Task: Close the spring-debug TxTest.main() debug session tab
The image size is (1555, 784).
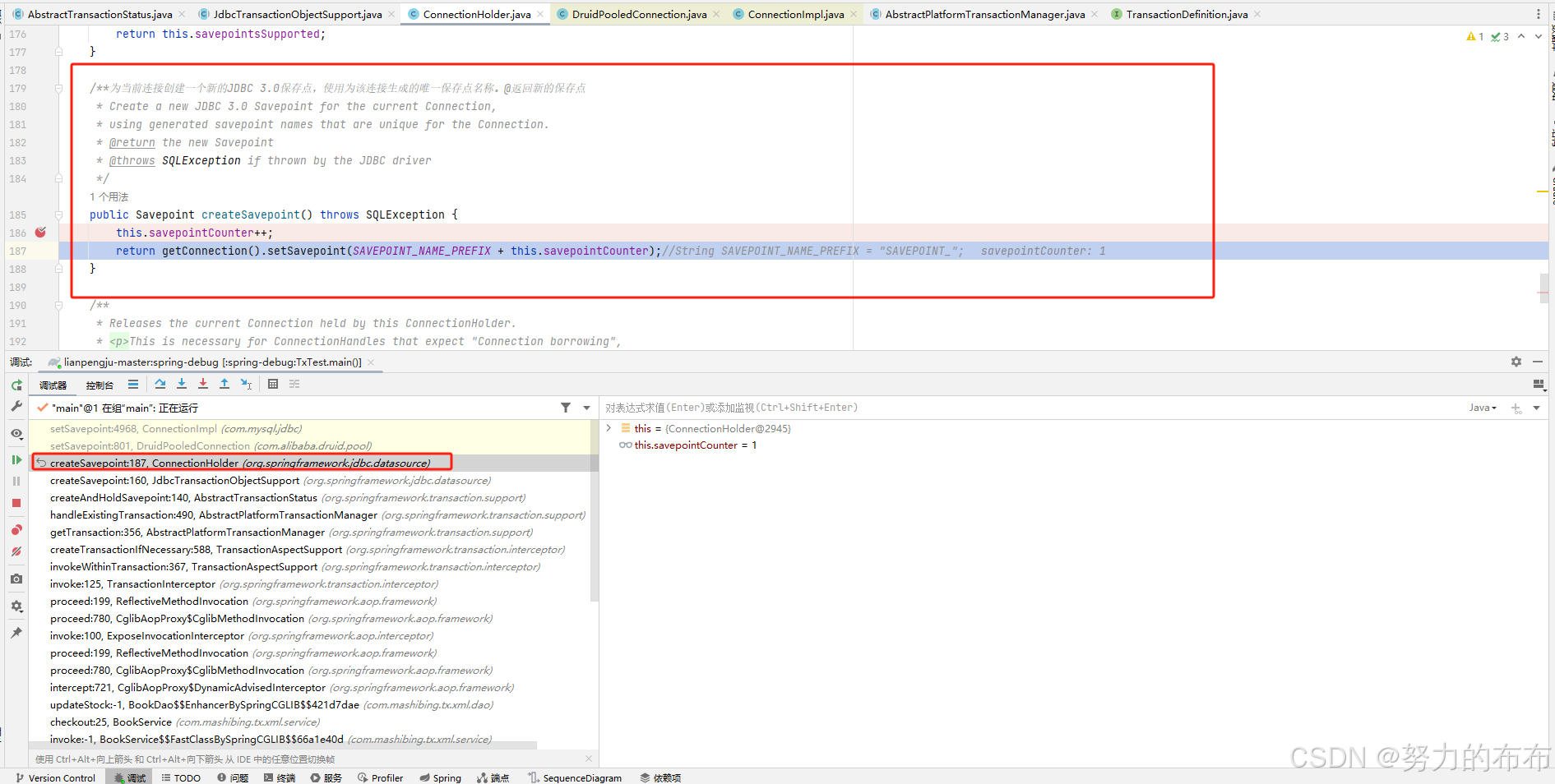Action: pos(371,362)
